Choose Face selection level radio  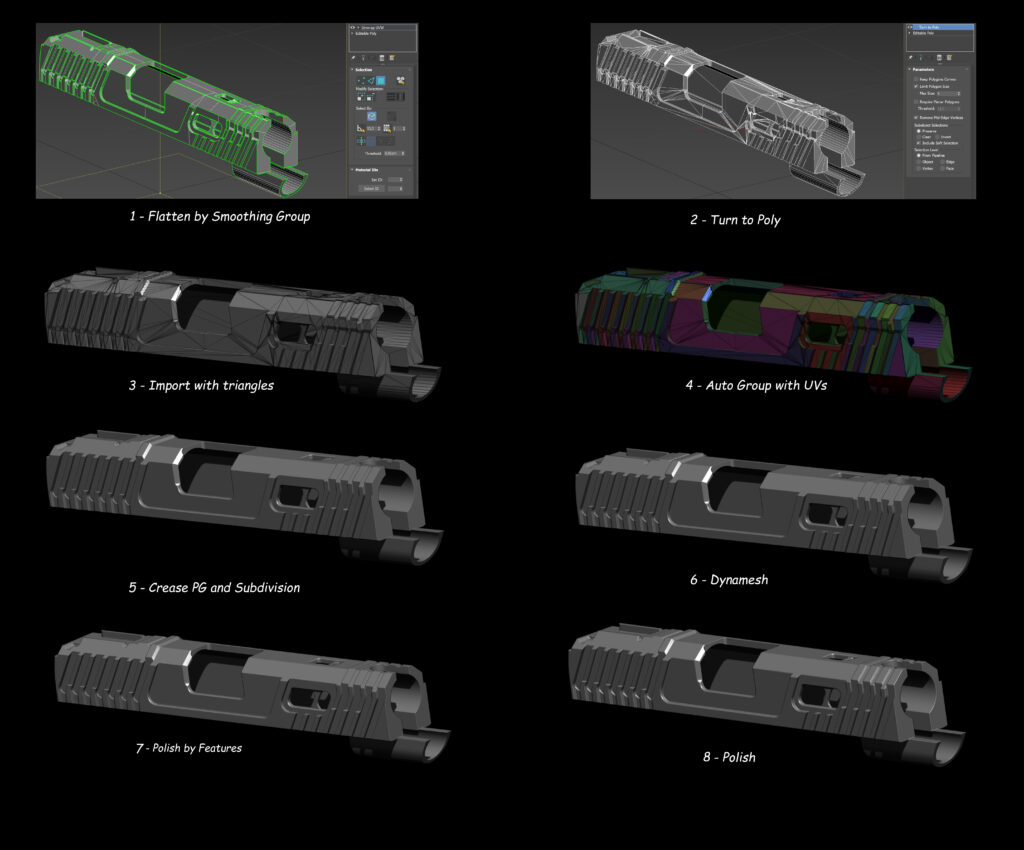coord(942,168)
